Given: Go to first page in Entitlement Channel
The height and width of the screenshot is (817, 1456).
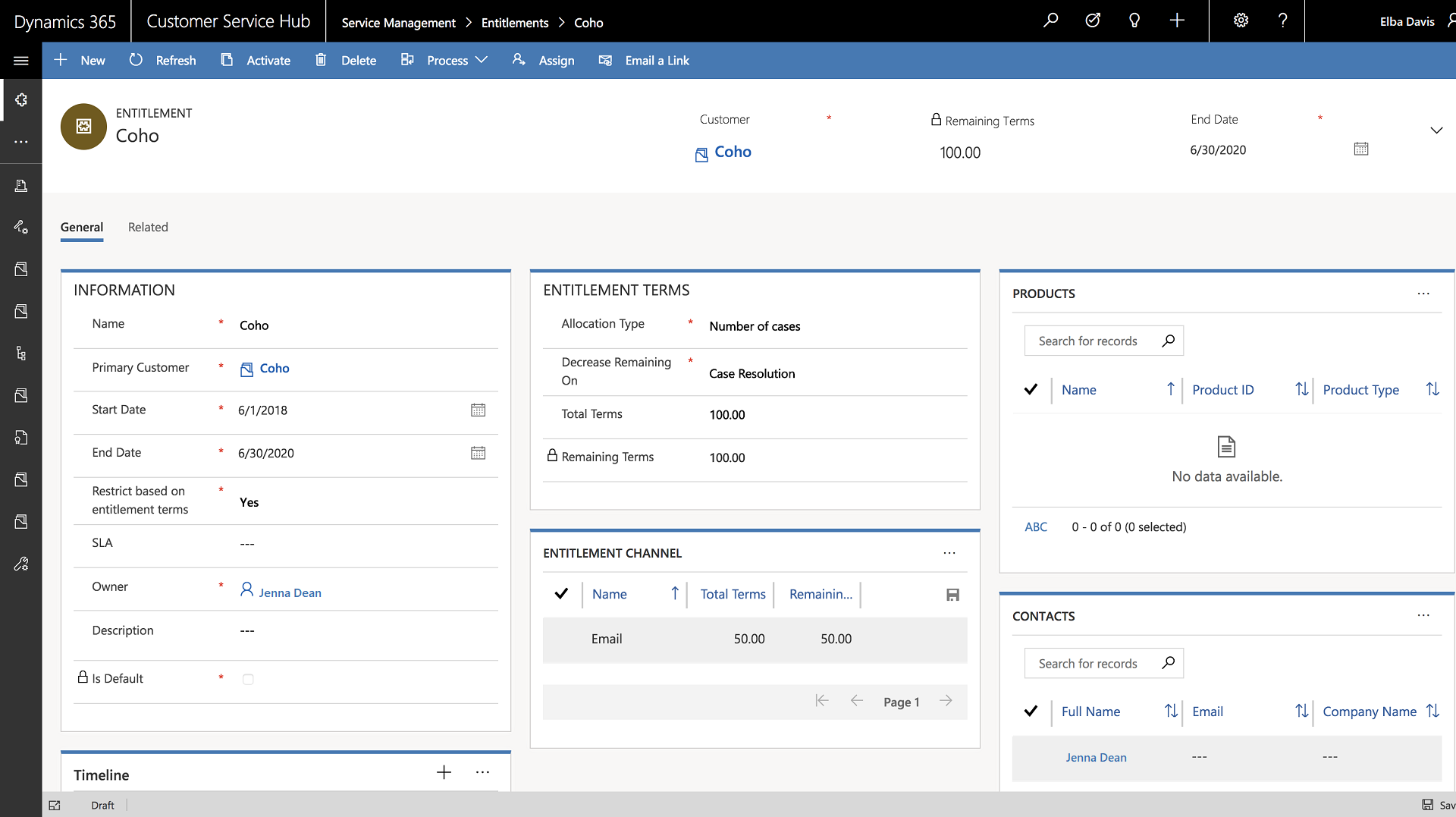Looking at the screenshot, I should coord(821,701).
